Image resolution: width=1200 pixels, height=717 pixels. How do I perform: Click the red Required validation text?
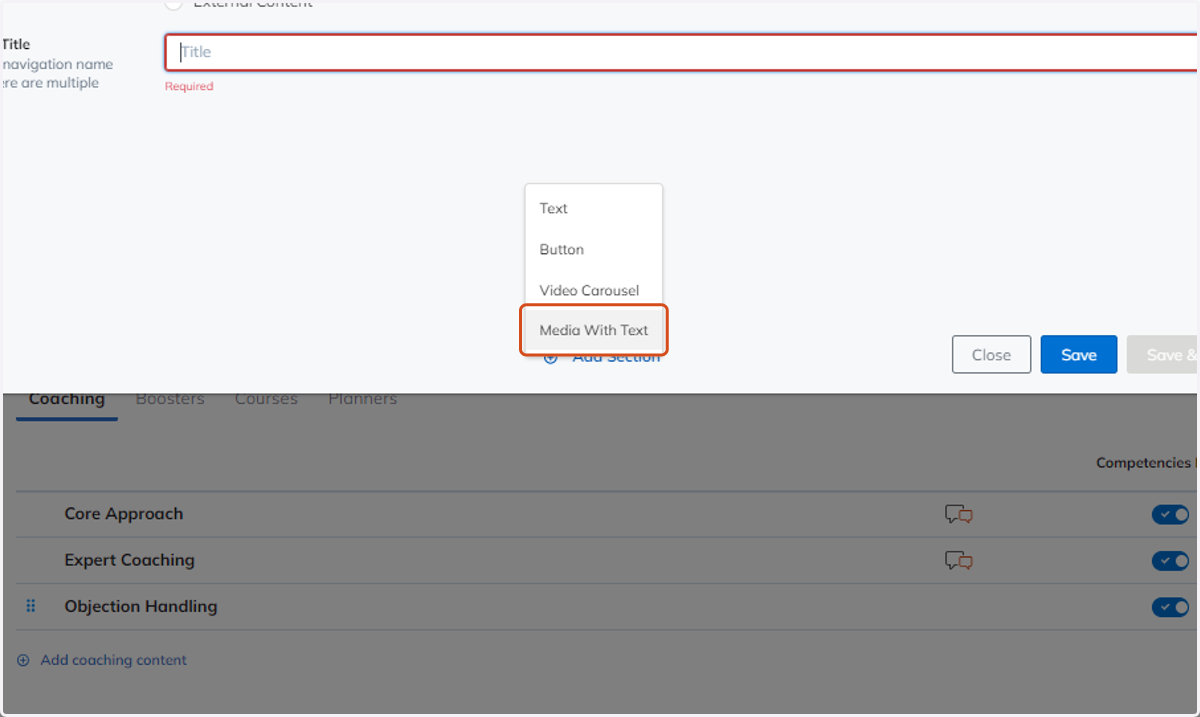(x=189, y=86)
